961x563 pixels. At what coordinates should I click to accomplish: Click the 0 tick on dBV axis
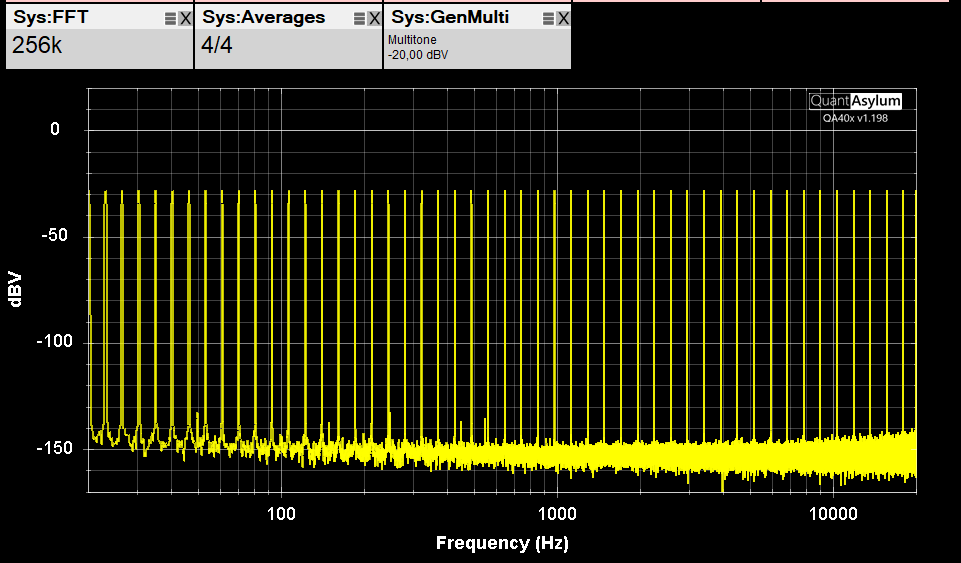(x=55, y=129)
